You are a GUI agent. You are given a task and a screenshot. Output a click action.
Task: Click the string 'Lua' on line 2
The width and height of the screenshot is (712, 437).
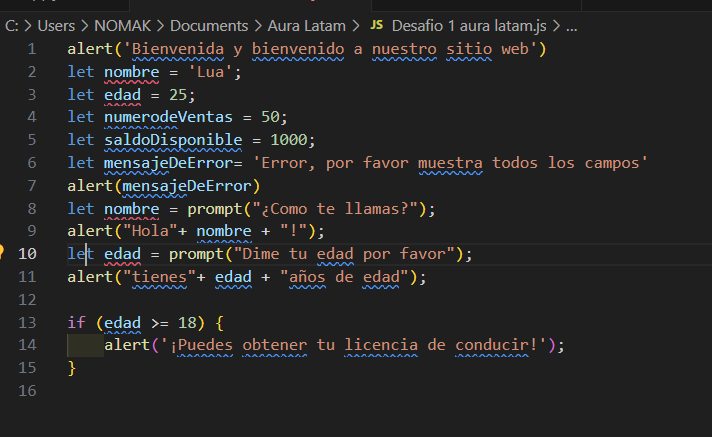pyautogui.click(x=210, y=72)
